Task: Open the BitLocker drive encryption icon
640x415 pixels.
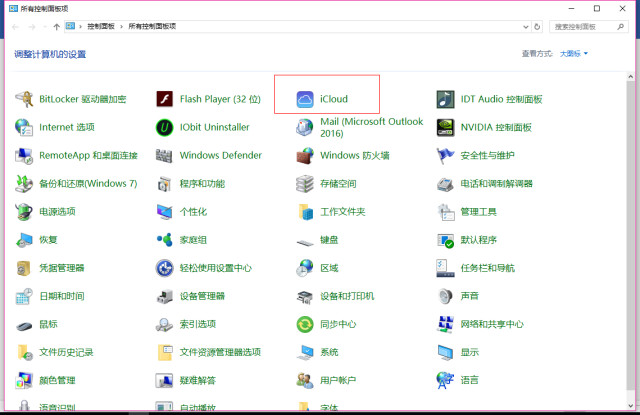Action: click(x=24, y=99)
